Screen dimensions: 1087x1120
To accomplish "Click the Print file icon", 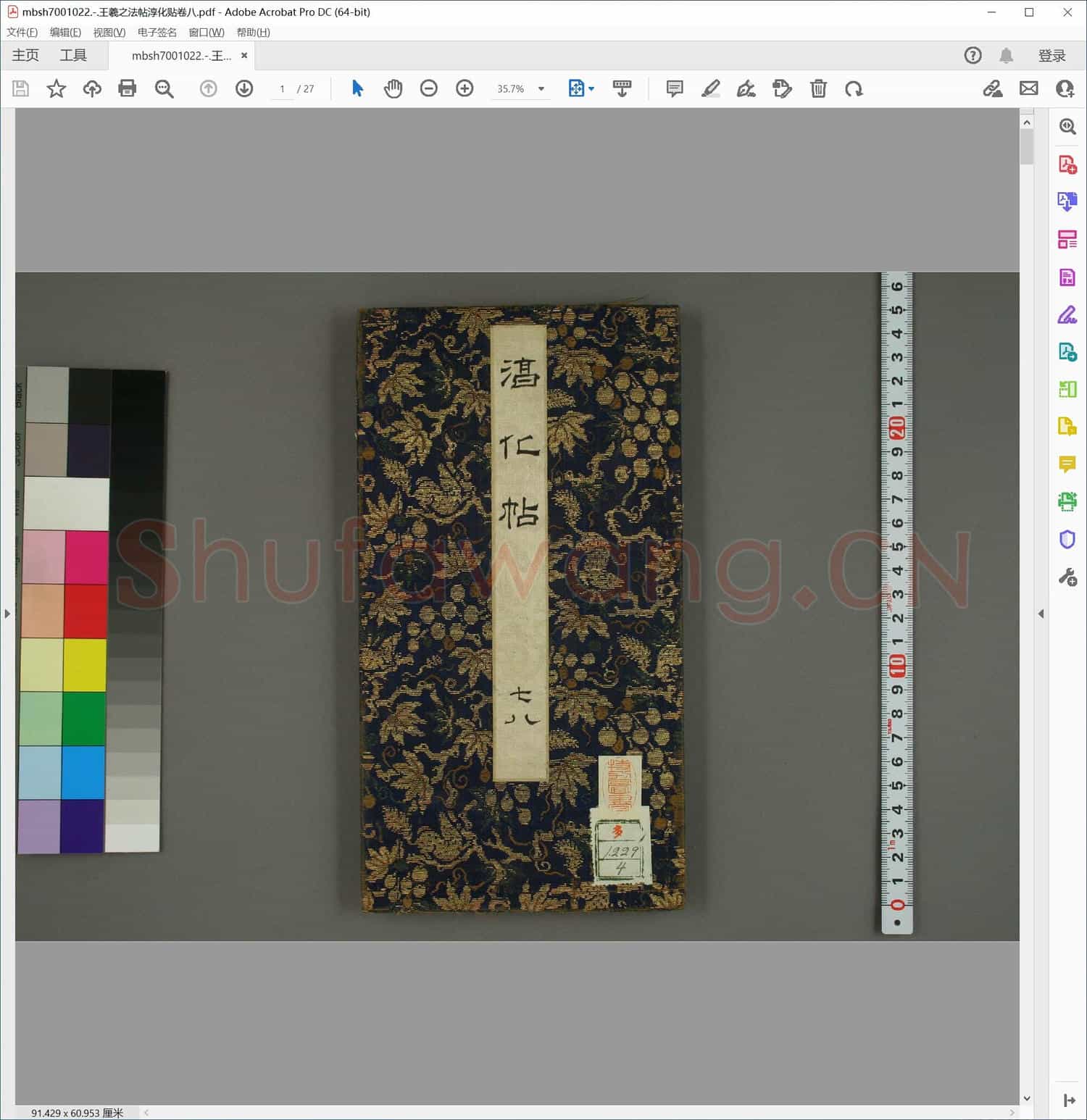I will [x=128, y=88].
